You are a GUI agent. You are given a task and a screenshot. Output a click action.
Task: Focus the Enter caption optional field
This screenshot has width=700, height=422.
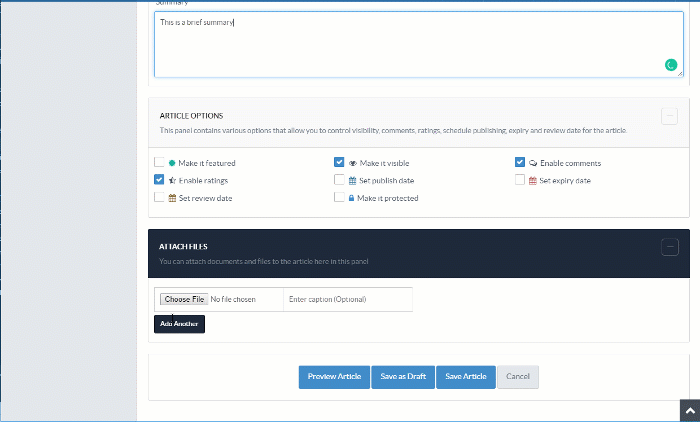click(x=347, y=299)
